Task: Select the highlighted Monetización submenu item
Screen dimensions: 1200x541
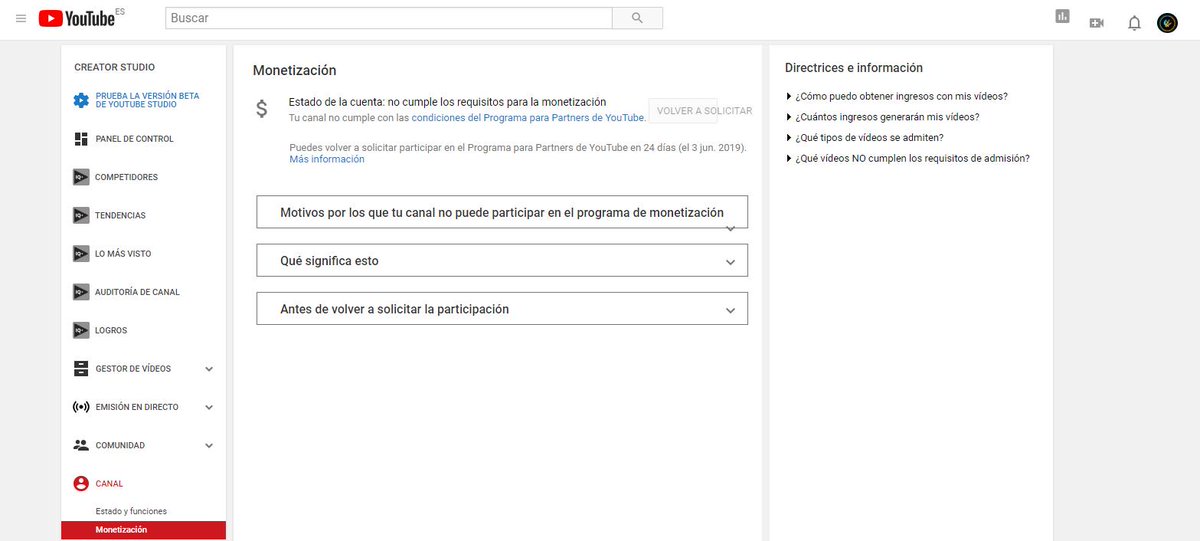Action: coord(144,530)
